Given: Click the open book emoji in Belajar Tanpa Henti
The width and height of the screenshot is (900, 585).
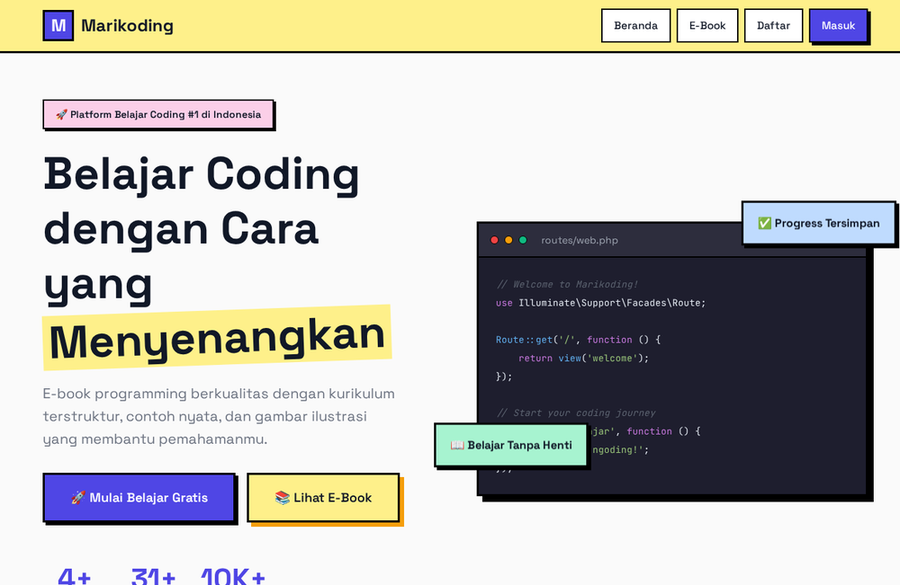Looking at the screenshot, I should [x=457, y=445].
